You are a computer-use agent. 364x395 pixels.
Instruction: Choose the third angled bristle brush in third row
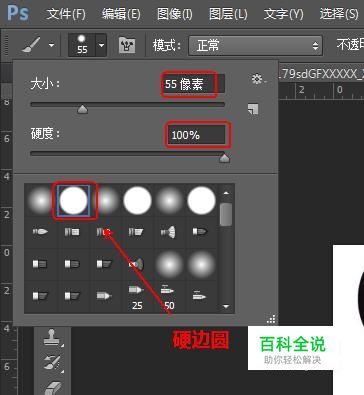pyautogui.click(x=104, y=264)
